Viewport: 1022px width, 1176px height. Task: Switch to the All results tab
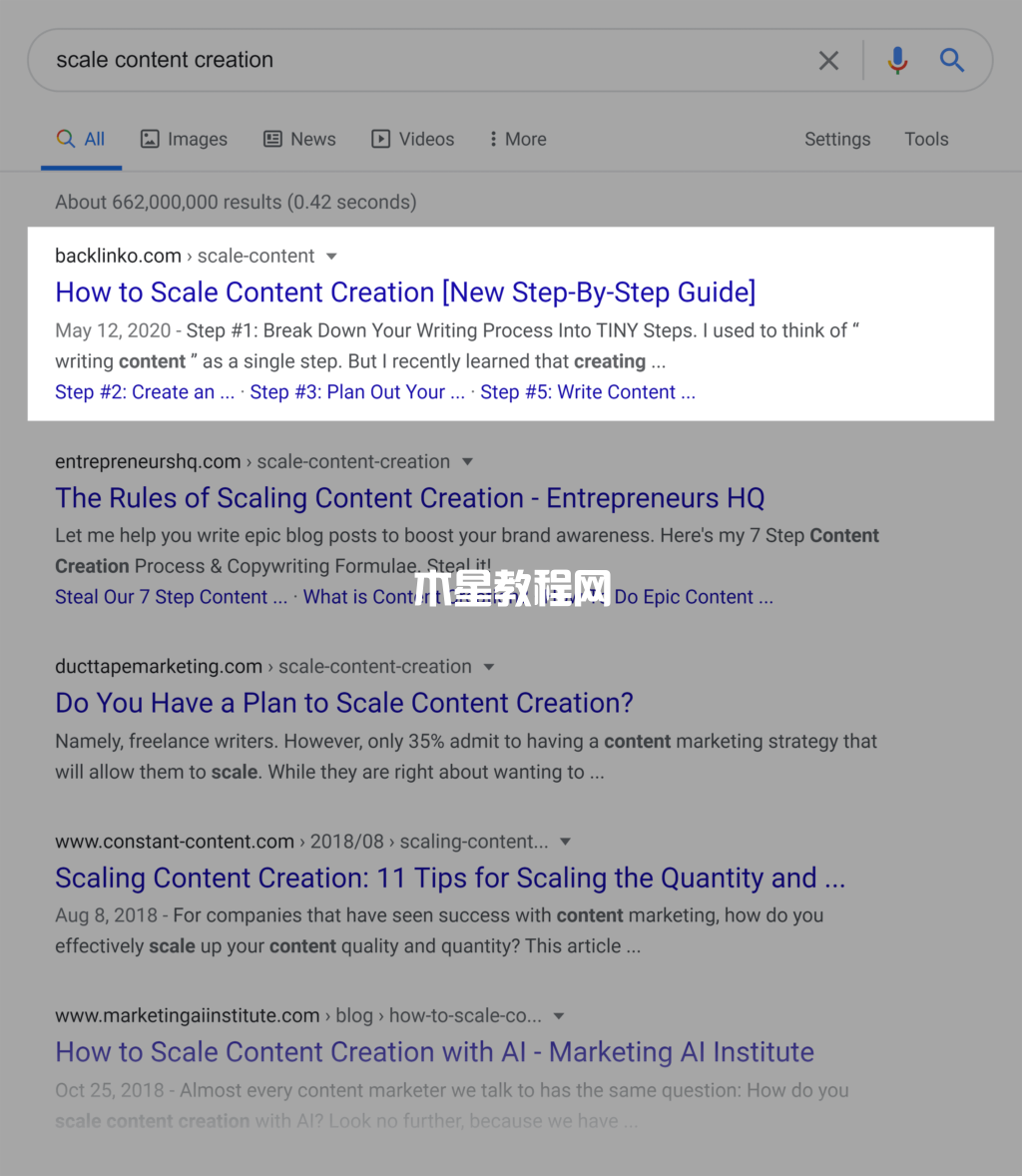point(81,140)
